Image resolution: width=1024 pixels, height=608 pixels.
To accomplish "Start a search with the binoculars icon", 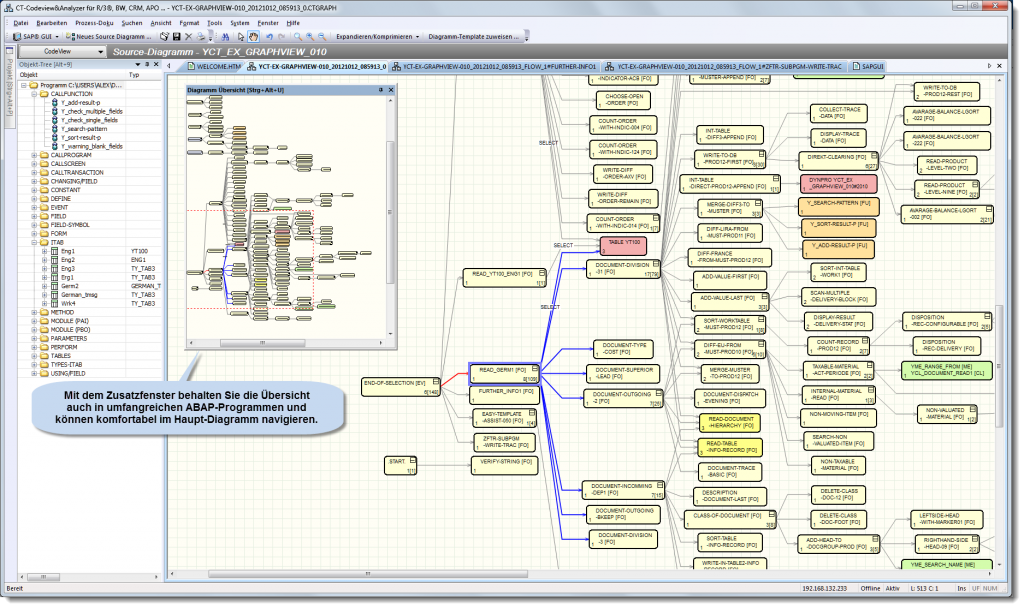I will click(x=225, y=36).
